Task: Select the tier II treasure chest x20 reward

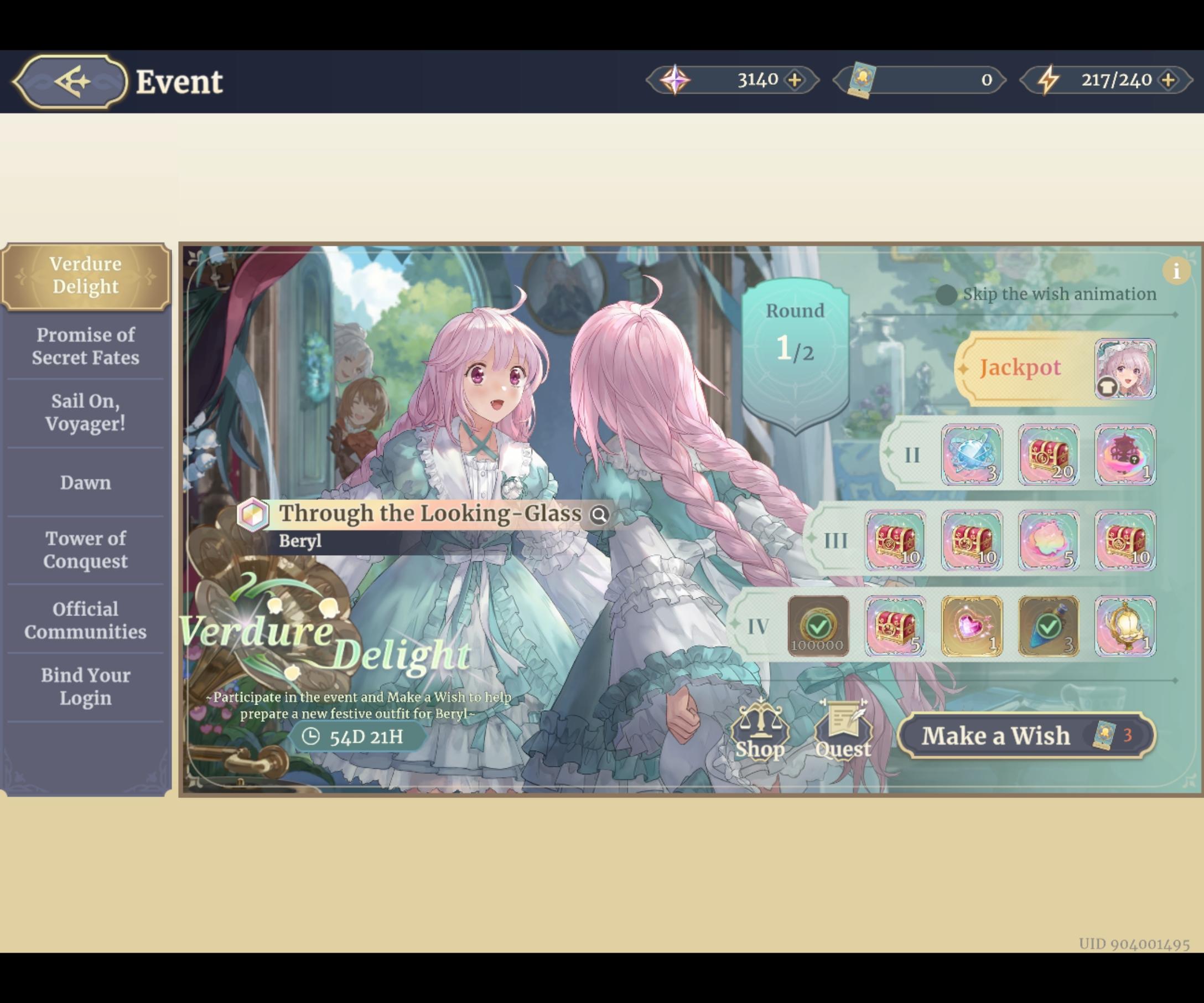Action: point(1049,455)
